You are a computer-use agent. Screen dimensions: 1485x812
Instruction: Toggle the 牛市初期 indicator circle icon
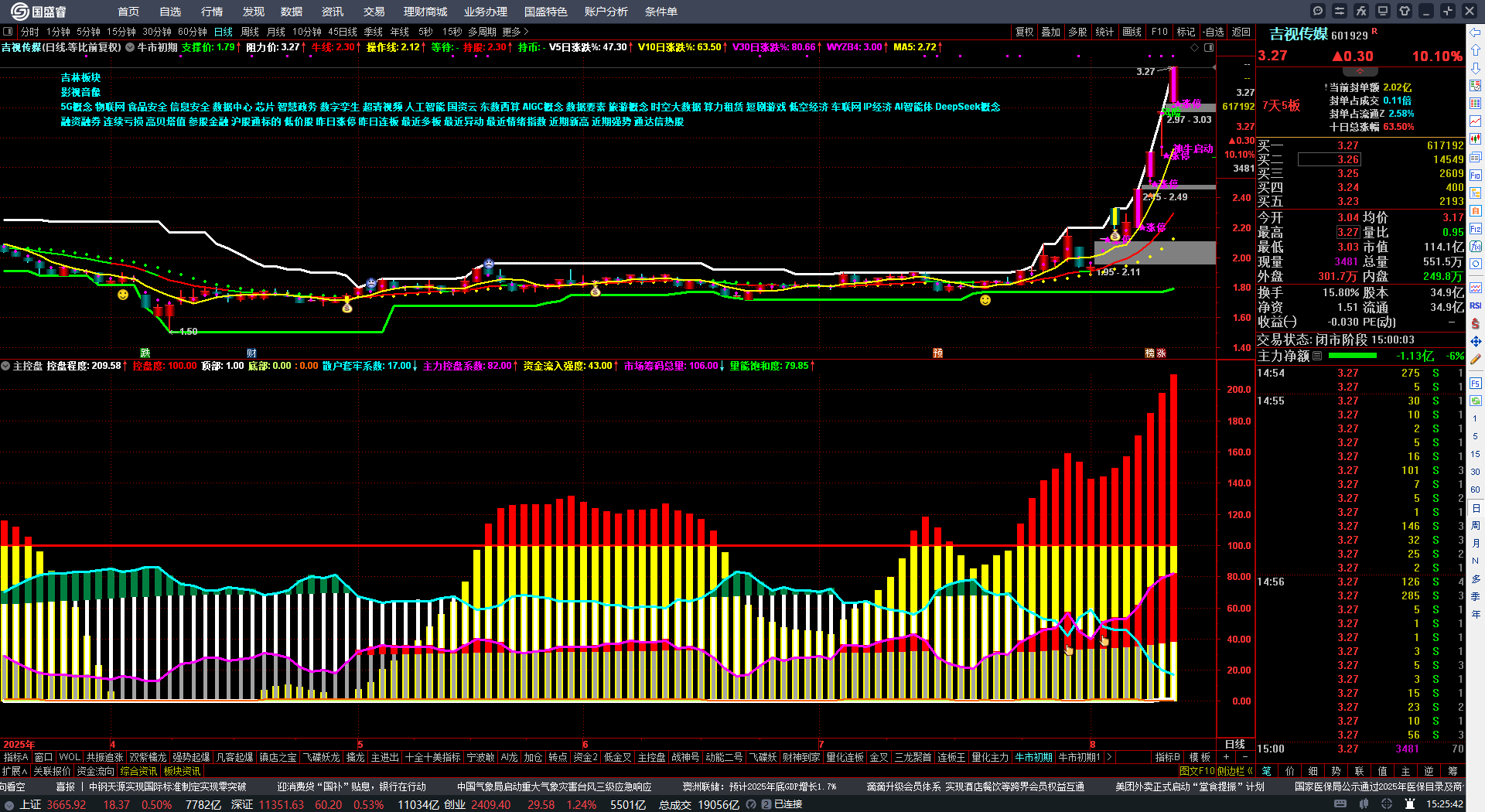130,47
